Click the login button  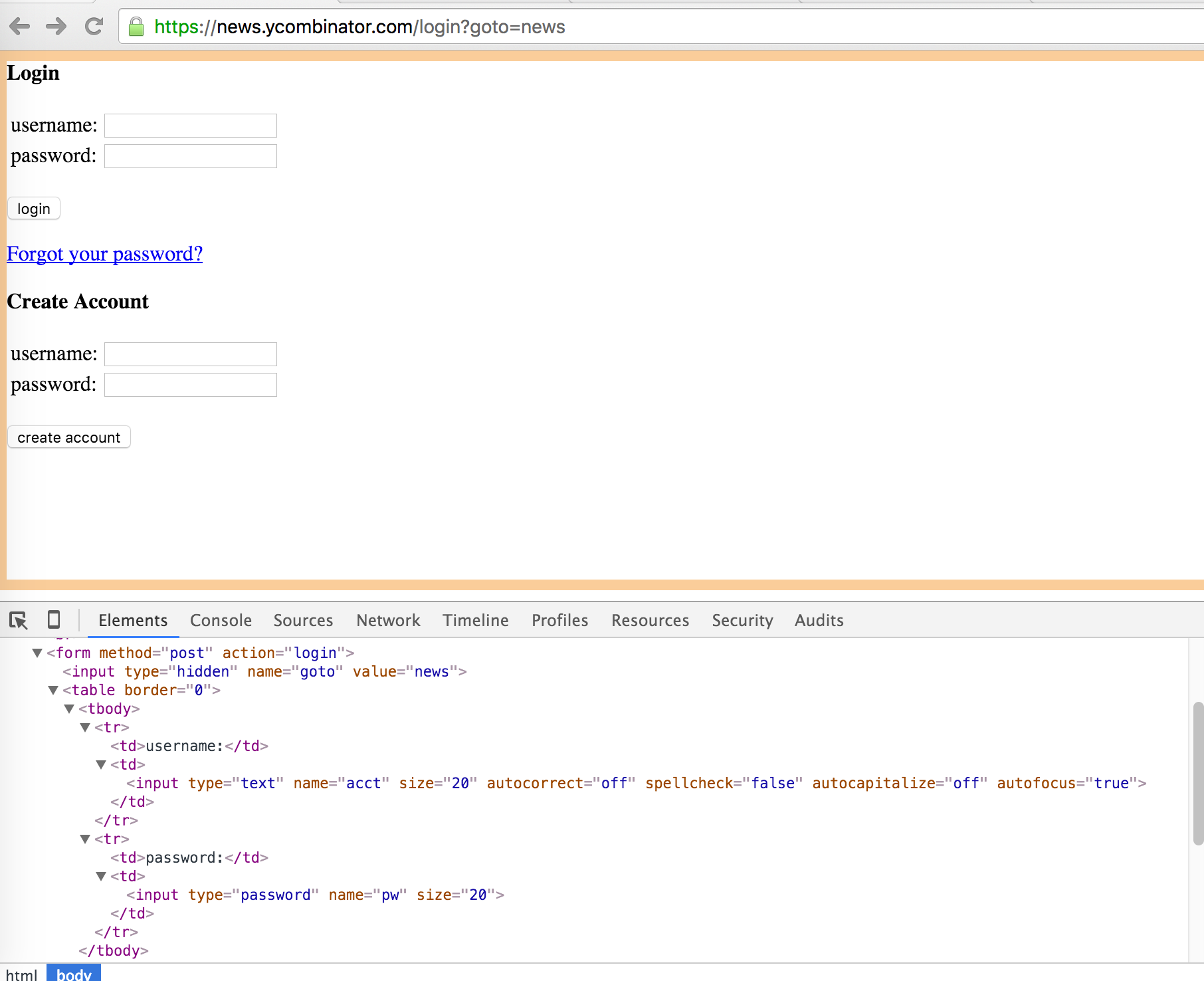pos(33,208)
